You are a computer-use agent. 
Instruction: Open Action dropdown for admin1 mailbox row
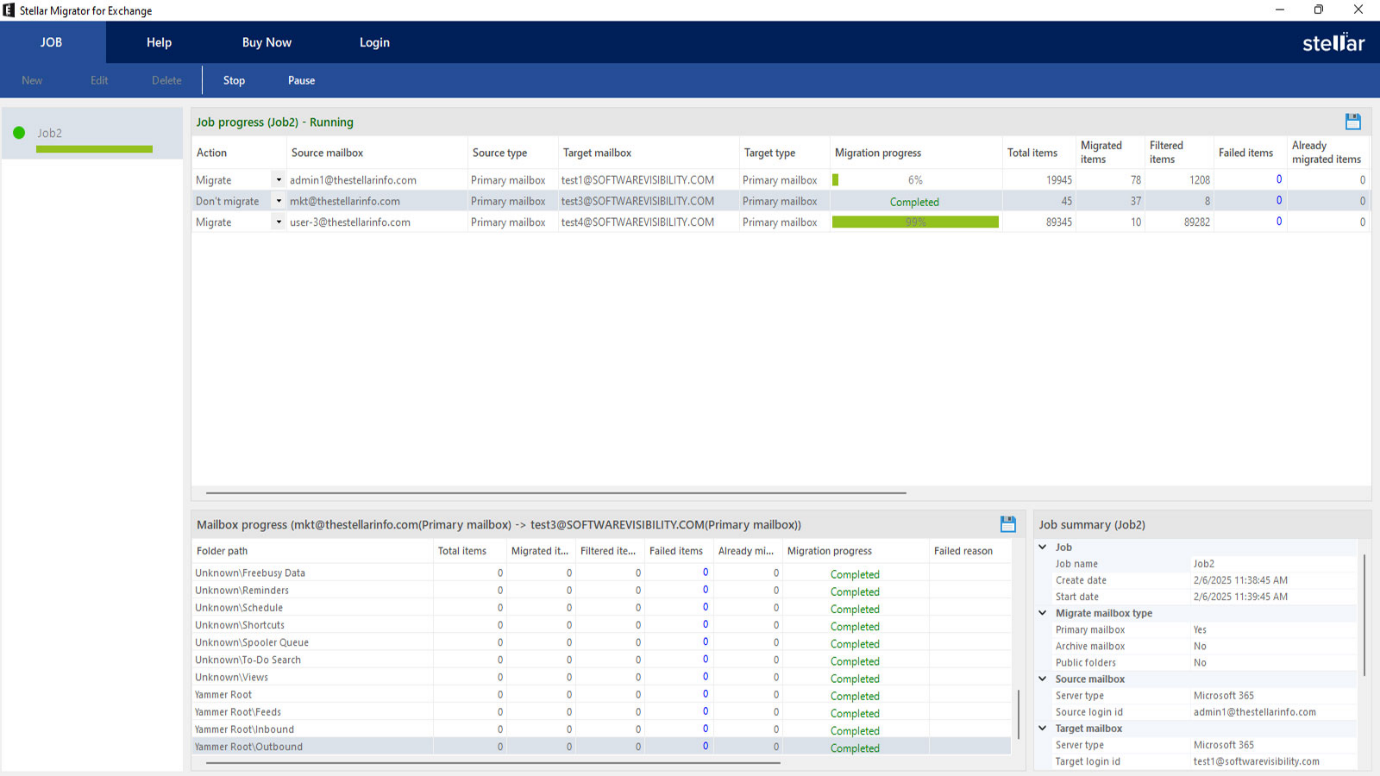(278, 180)
